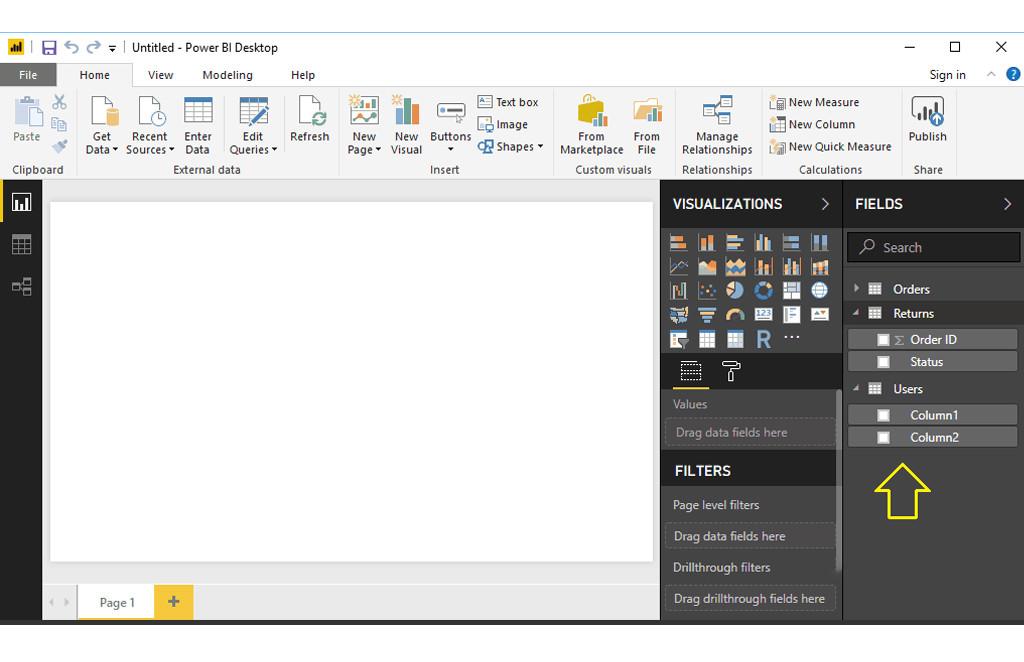Select the donut chart visual
Viewport: 1024px width, 662px height.
(x=763, y=291)
